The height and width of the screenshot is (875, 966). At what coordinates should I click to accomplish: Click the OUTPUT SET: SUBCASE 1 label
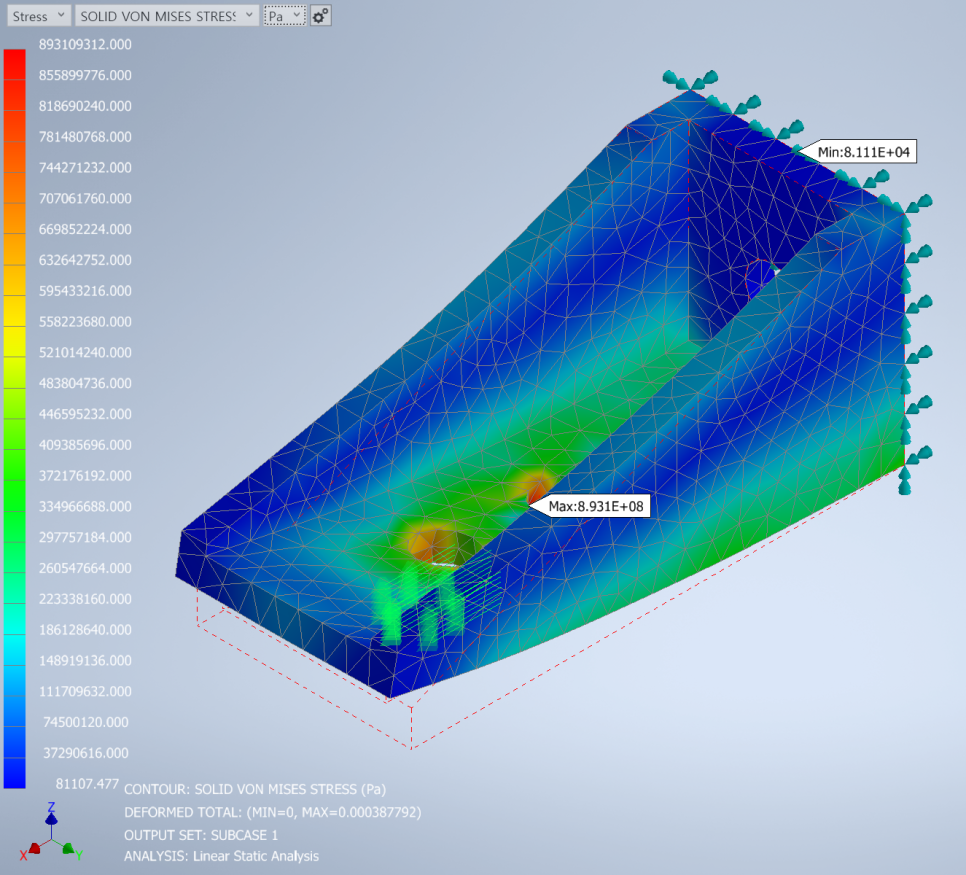click(201, 834)
